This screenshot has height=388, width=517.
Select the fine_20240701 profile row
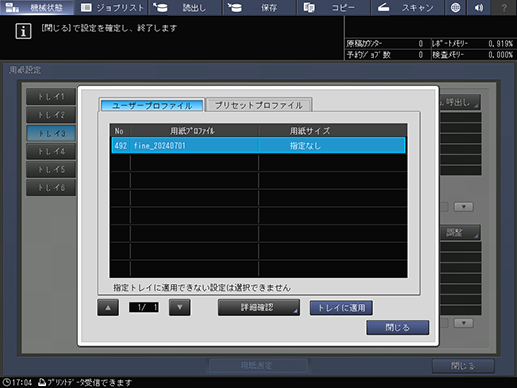click(x=258, y=146)
